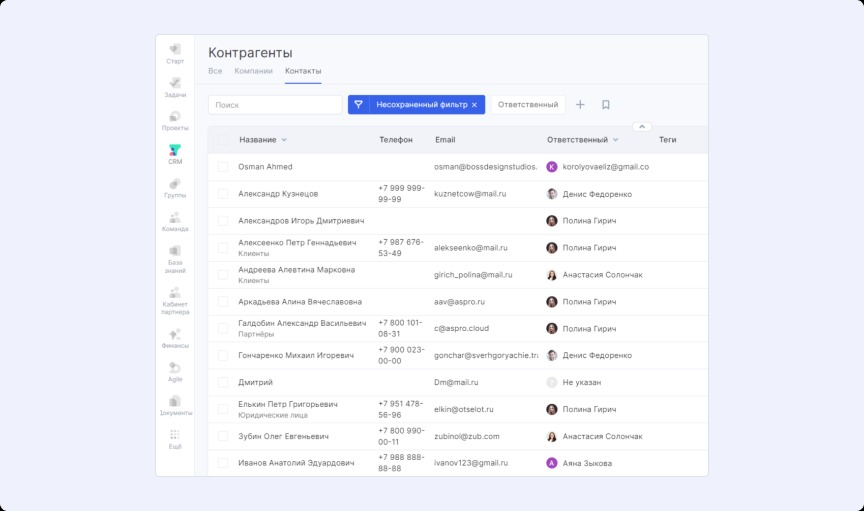Toggle the select-all checkbox in table header
The width and height of the screenshot is (864, 511).
[223, 140]
